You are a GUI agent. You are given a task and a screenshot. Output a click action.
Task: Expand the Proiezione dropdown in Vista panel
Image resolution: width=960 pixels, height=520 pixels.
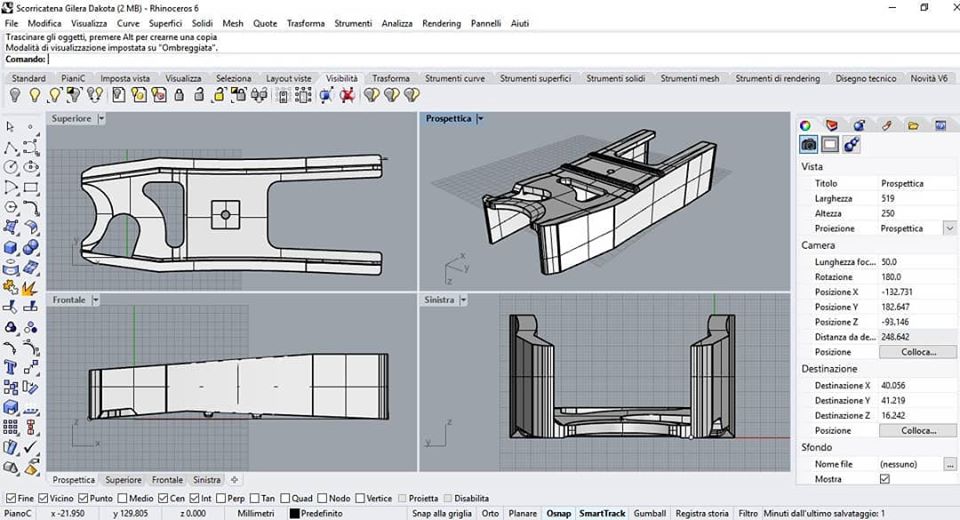[x=949, y=228]
